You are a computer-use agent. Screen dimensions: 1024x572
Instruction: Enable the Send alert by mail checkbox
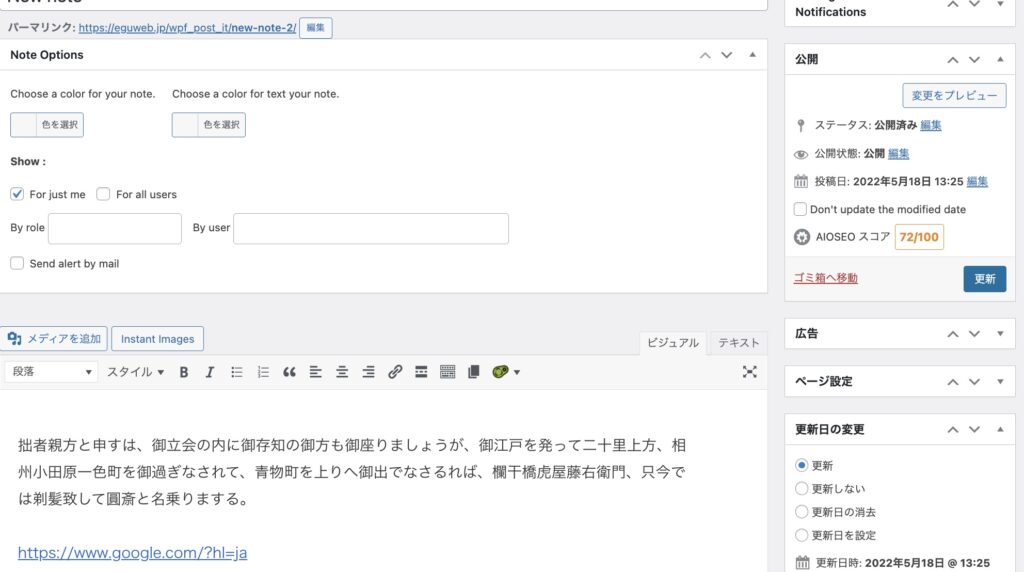coord(17,264)
